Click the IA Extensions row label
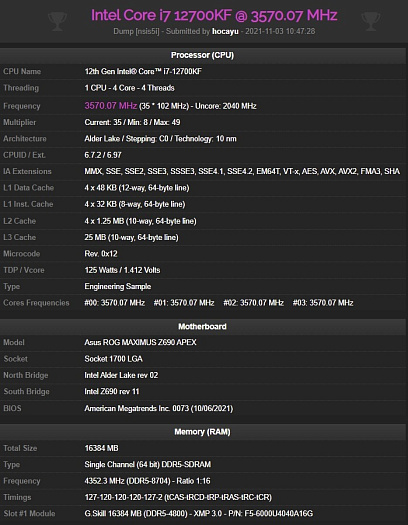This screenshot has width=408, height=525. point(27,171)
